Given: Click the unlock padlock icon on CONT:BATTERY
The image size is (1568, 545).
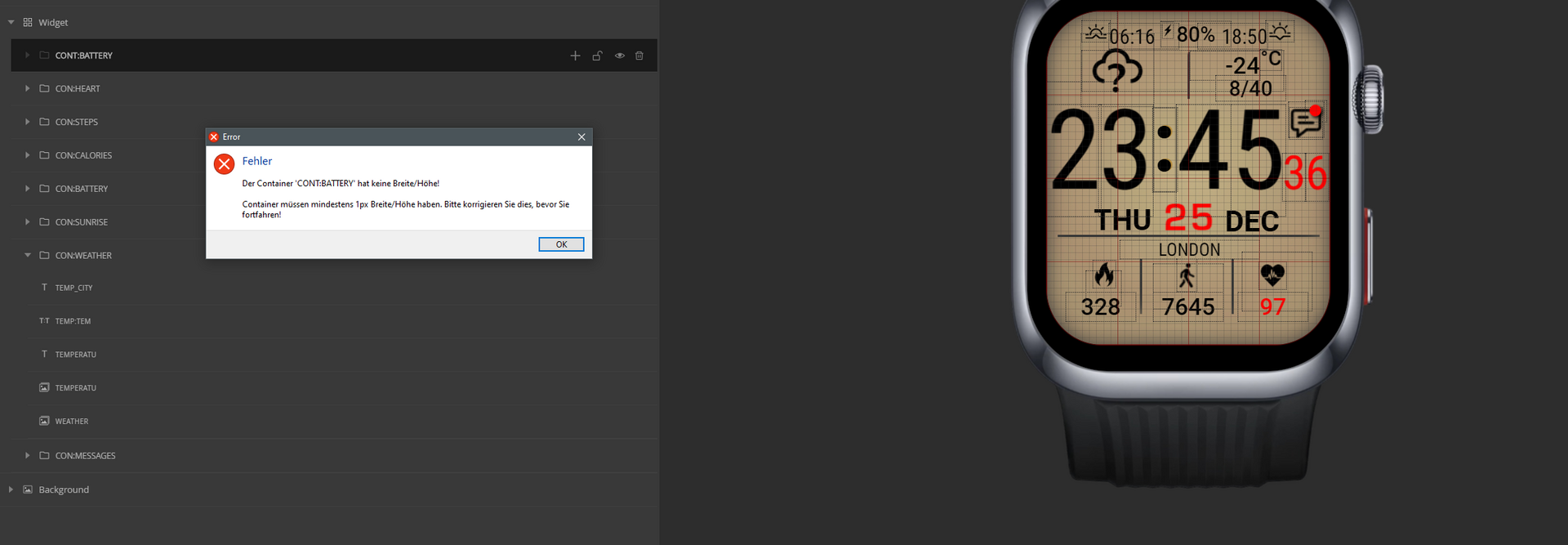Looking at the screenshot, I should pyautogui.click(x=597, y=56).
